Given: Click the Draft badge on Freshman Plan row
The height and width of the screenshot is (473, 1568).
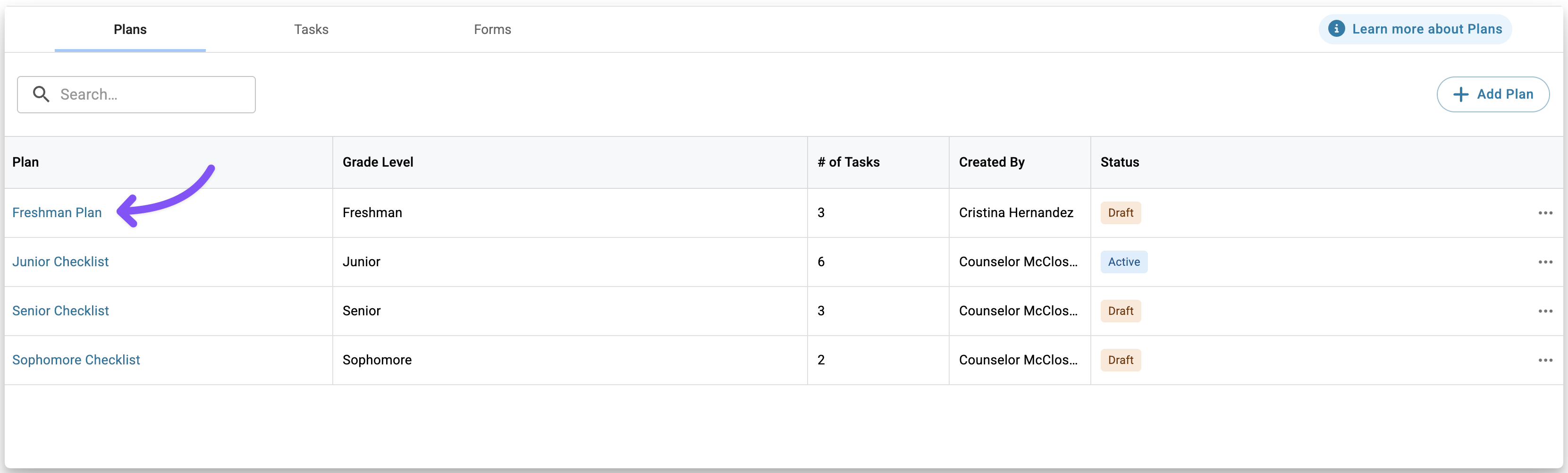Looking at the screenshot, I should [1120, 213].
